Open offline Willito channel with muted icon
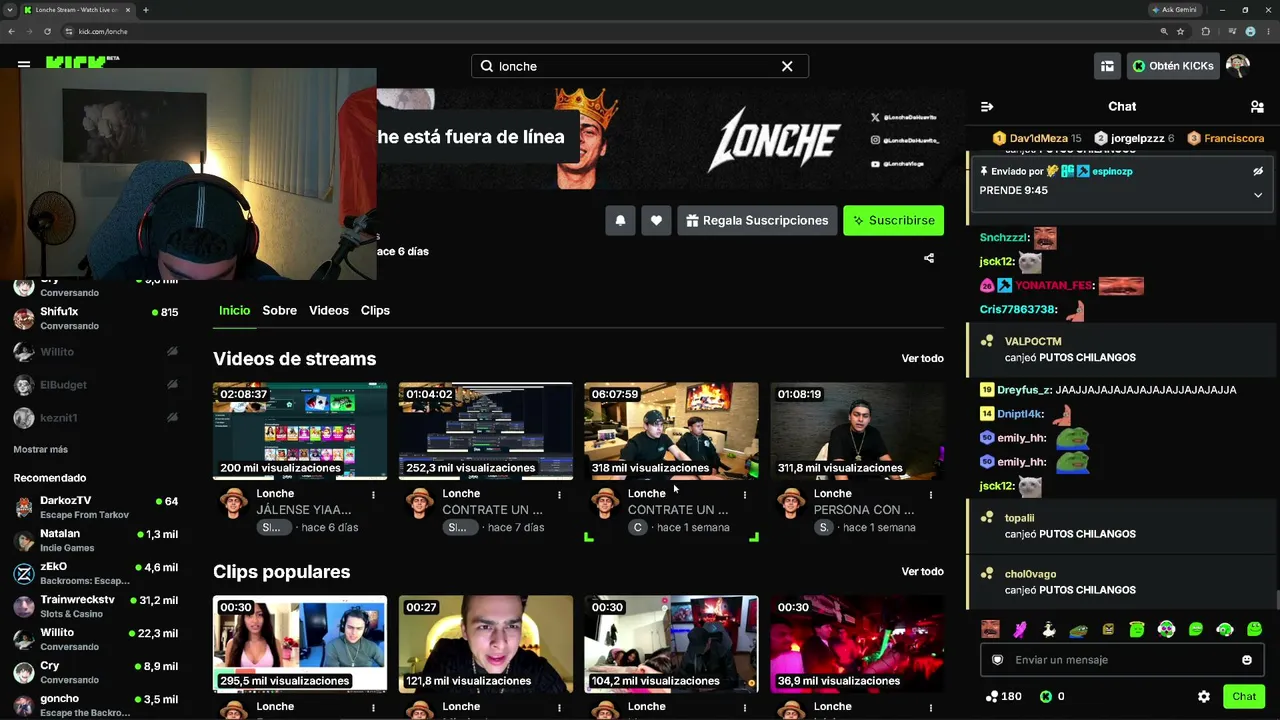The height and width of the screenshot is (720, 1280). [95, 352]
